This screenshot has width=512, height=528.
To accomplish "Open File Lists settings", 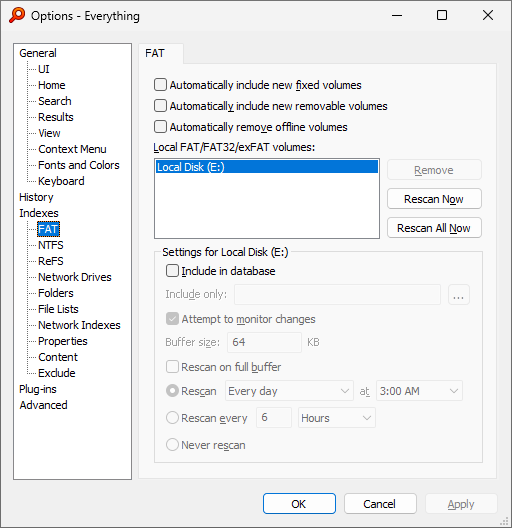I will pos(58,309).
